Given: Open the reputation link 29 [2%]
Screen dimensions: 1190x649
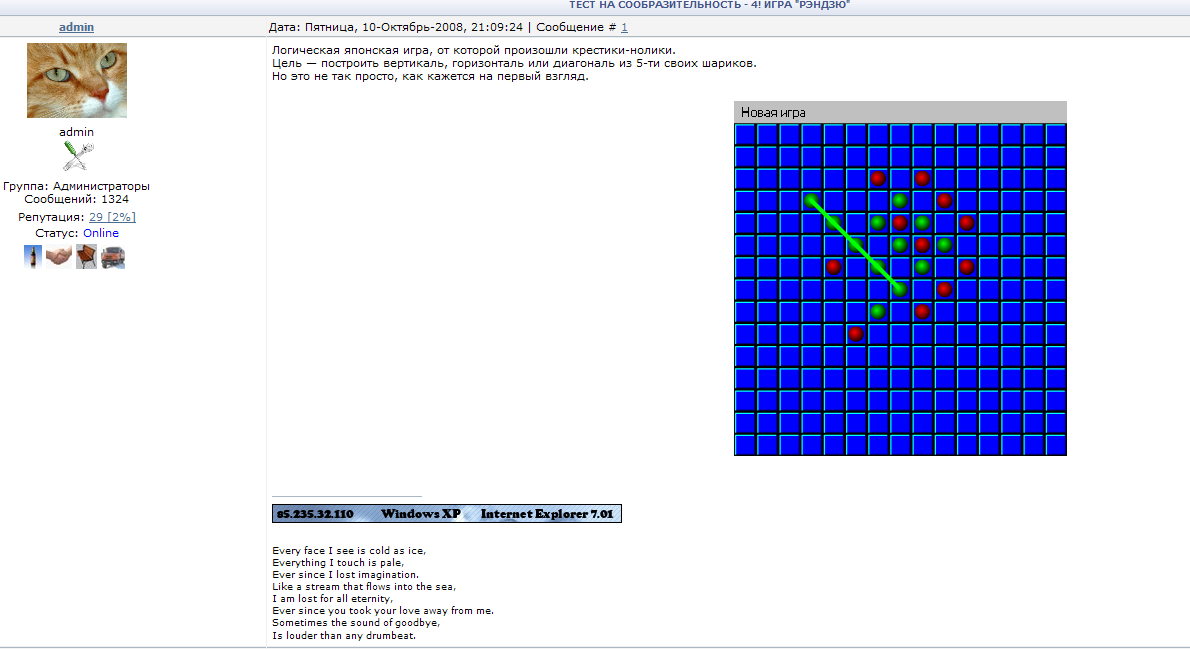Looking at the screenshot, I should 112,217.
